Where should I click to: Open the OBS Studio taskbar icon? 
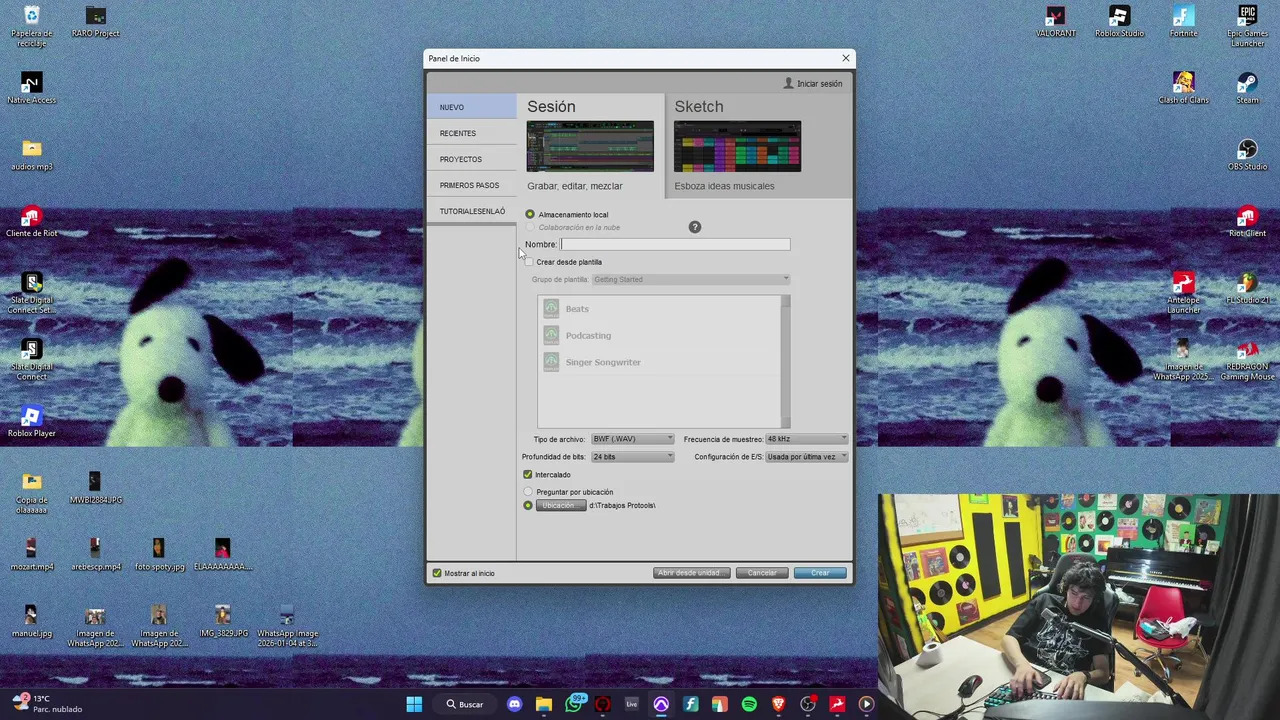coord(808,705)
